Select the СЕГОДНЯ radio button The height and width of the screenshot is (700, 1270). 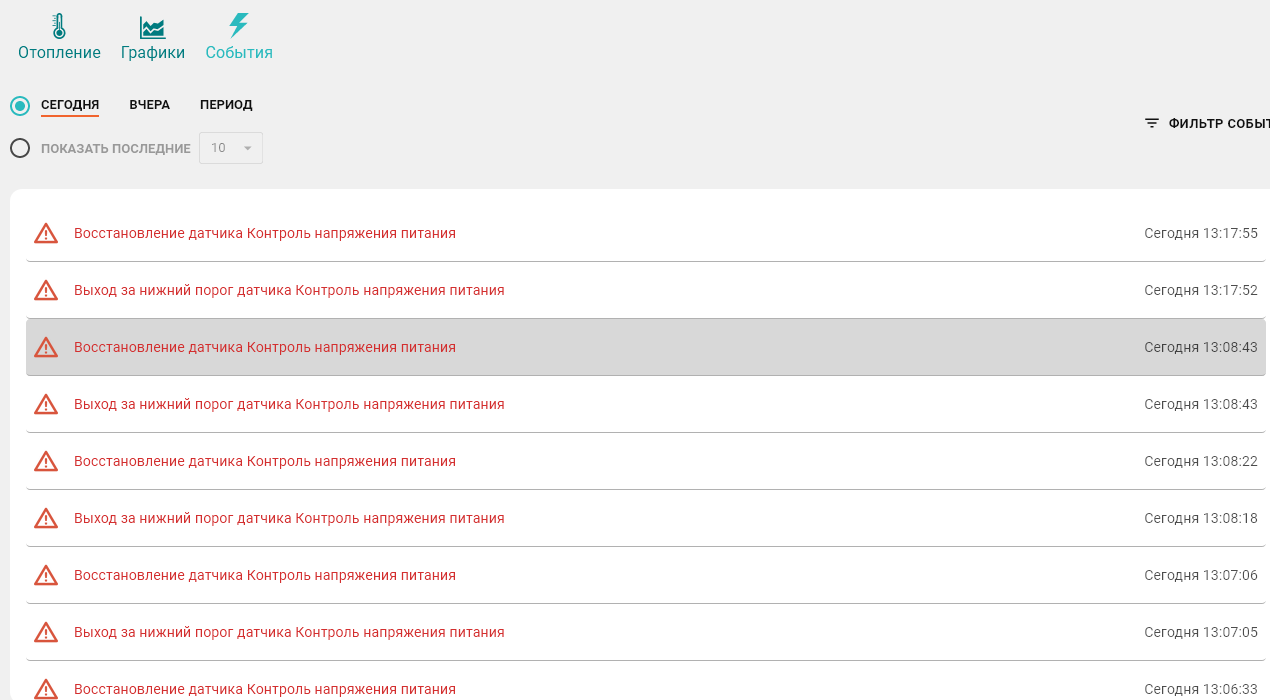(x=20, y=105)
